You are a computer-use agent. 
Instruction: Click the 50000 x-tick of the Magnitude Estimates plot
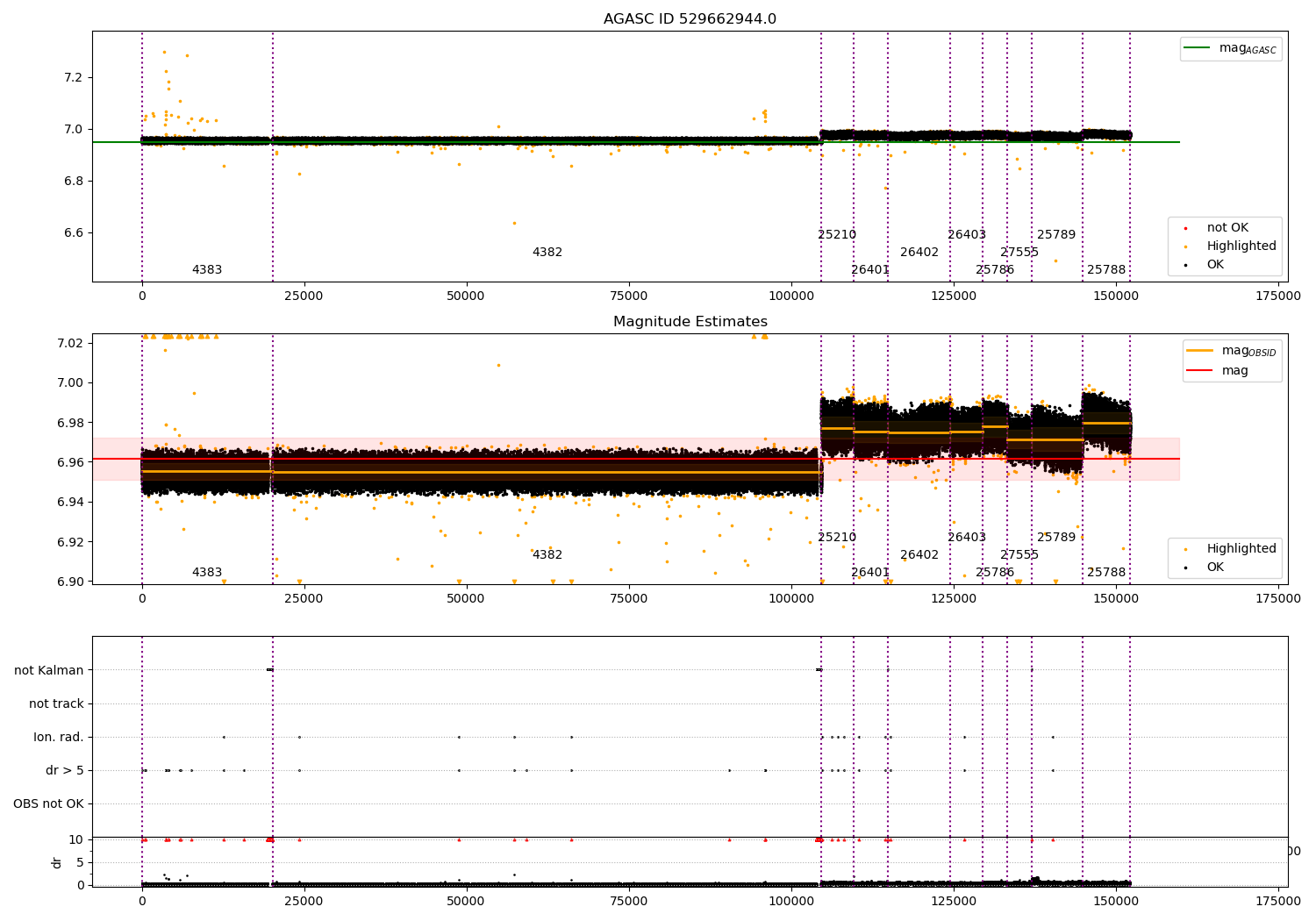pos(466,599)
